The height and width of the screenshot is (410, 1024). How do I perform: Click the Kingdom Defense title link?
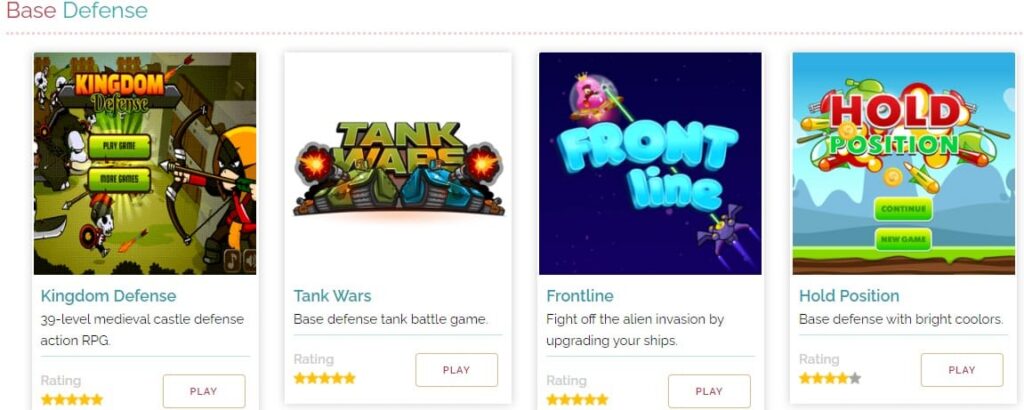click(x=108, y=296)
